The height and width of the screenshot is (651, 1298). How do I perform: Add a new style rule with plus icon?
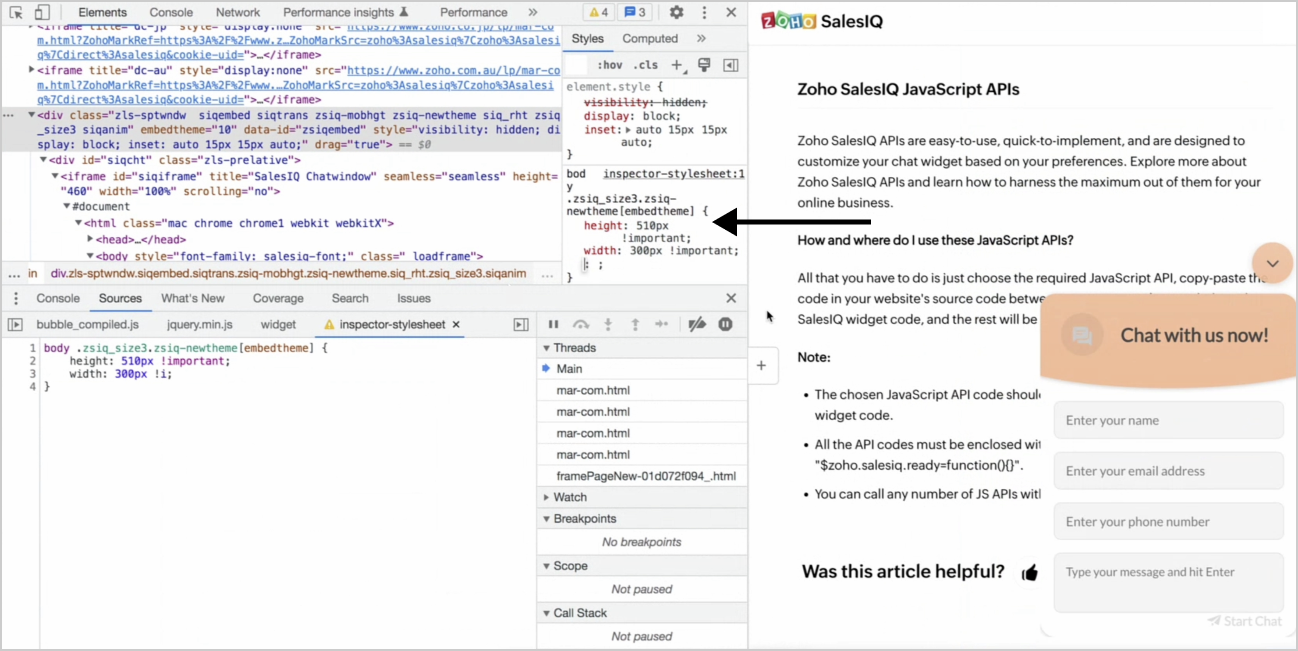click(677, 65)
